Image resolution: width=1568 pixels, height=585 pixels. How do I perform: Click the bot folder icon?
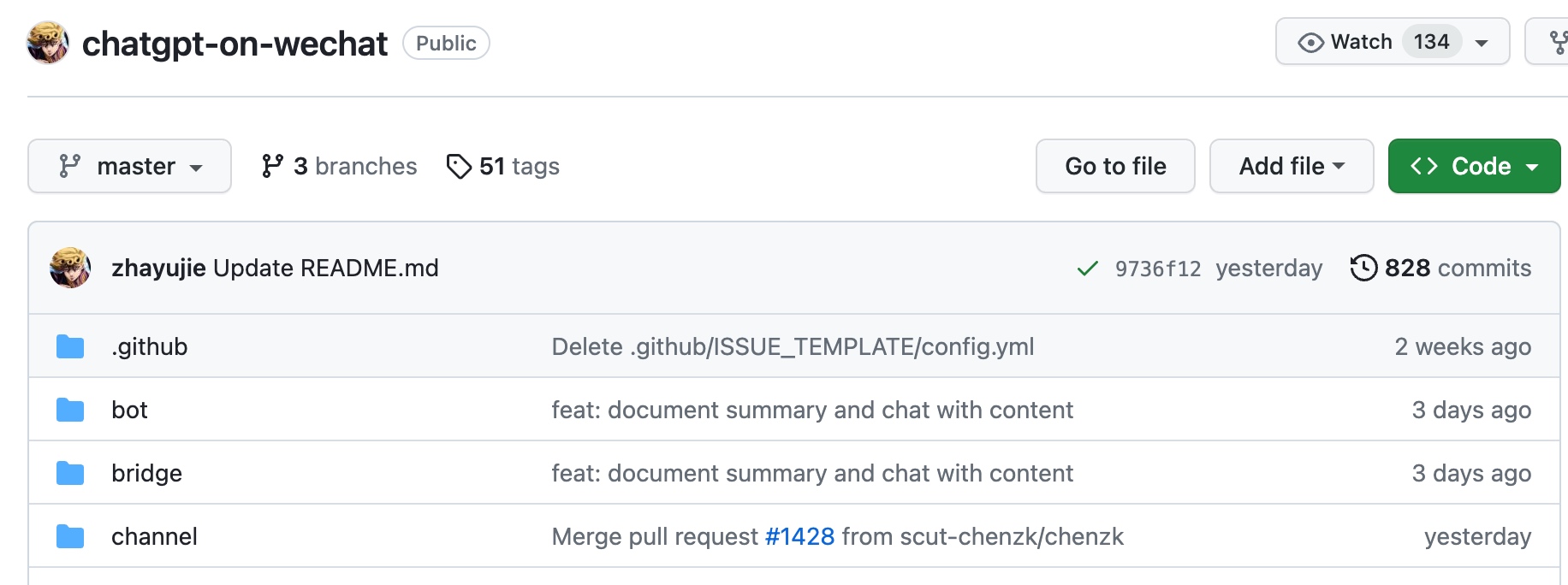[70, 410]
